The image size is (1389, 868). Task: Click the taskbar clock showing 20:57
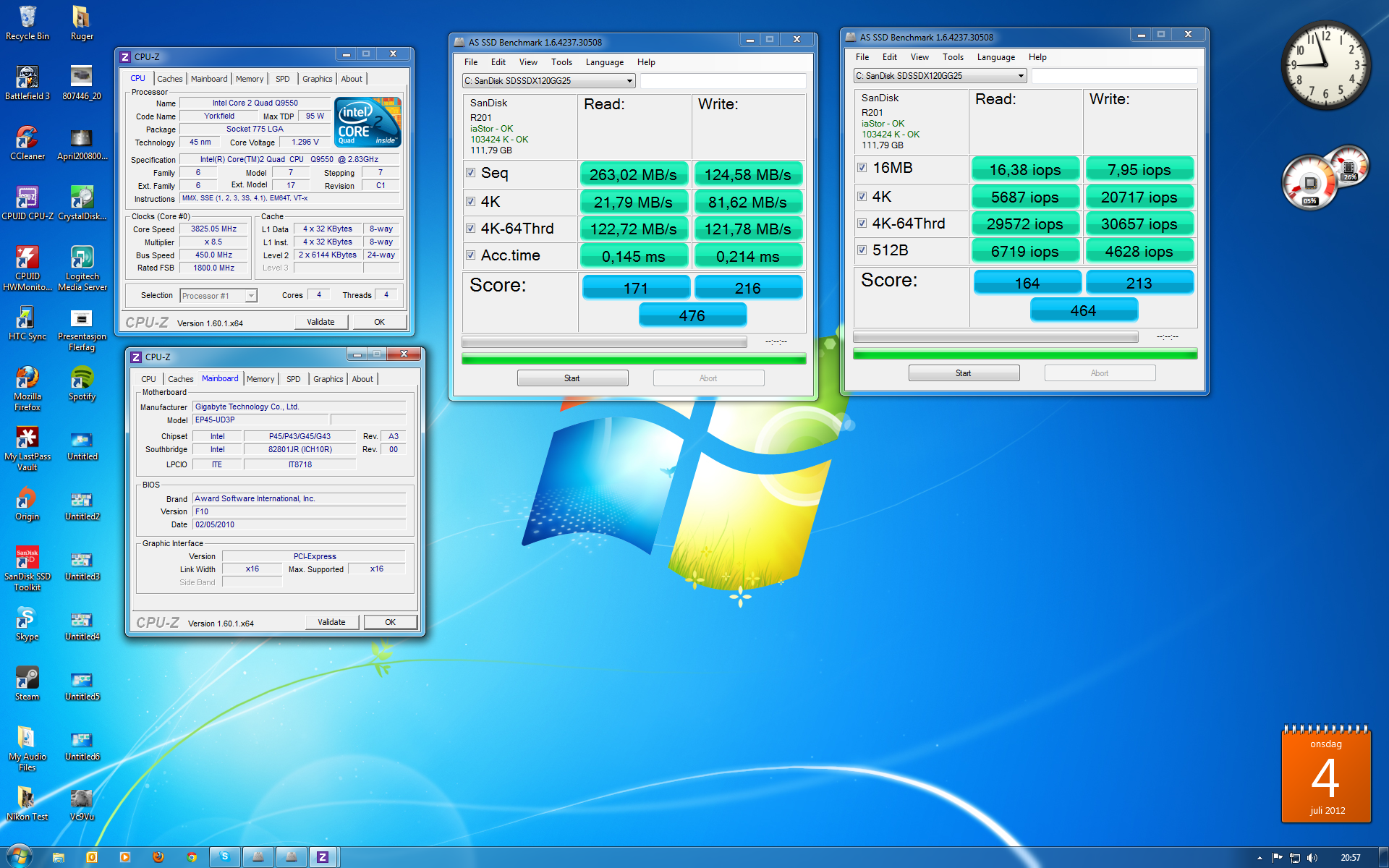tap(1350, 858)
